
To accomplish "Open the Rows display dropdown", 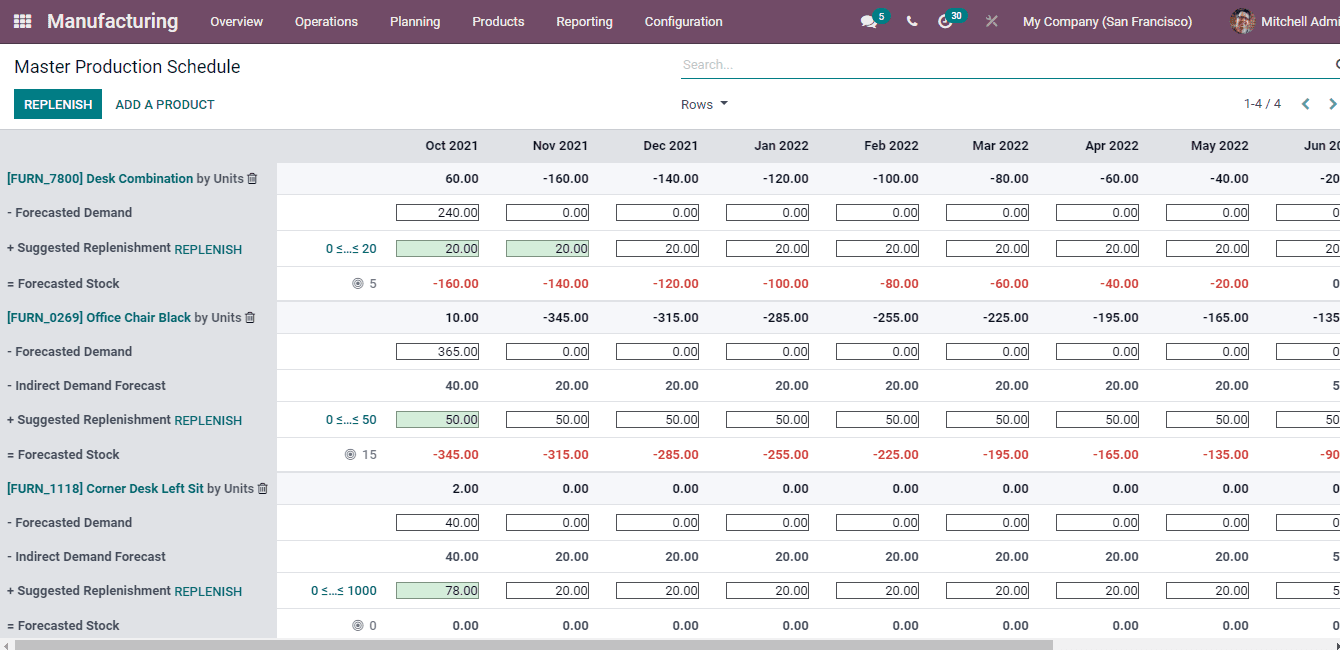I will tap(704, 104).
